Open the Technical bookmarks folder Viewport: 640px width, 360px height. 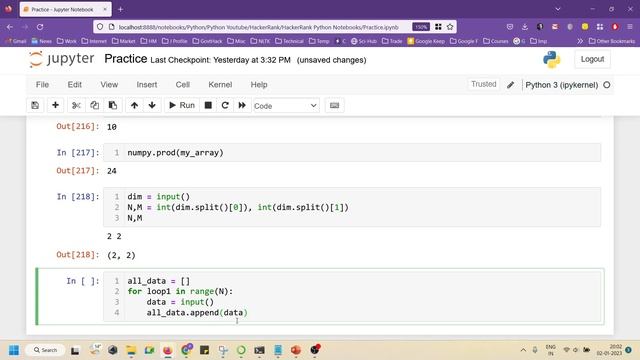click(289, 41)
